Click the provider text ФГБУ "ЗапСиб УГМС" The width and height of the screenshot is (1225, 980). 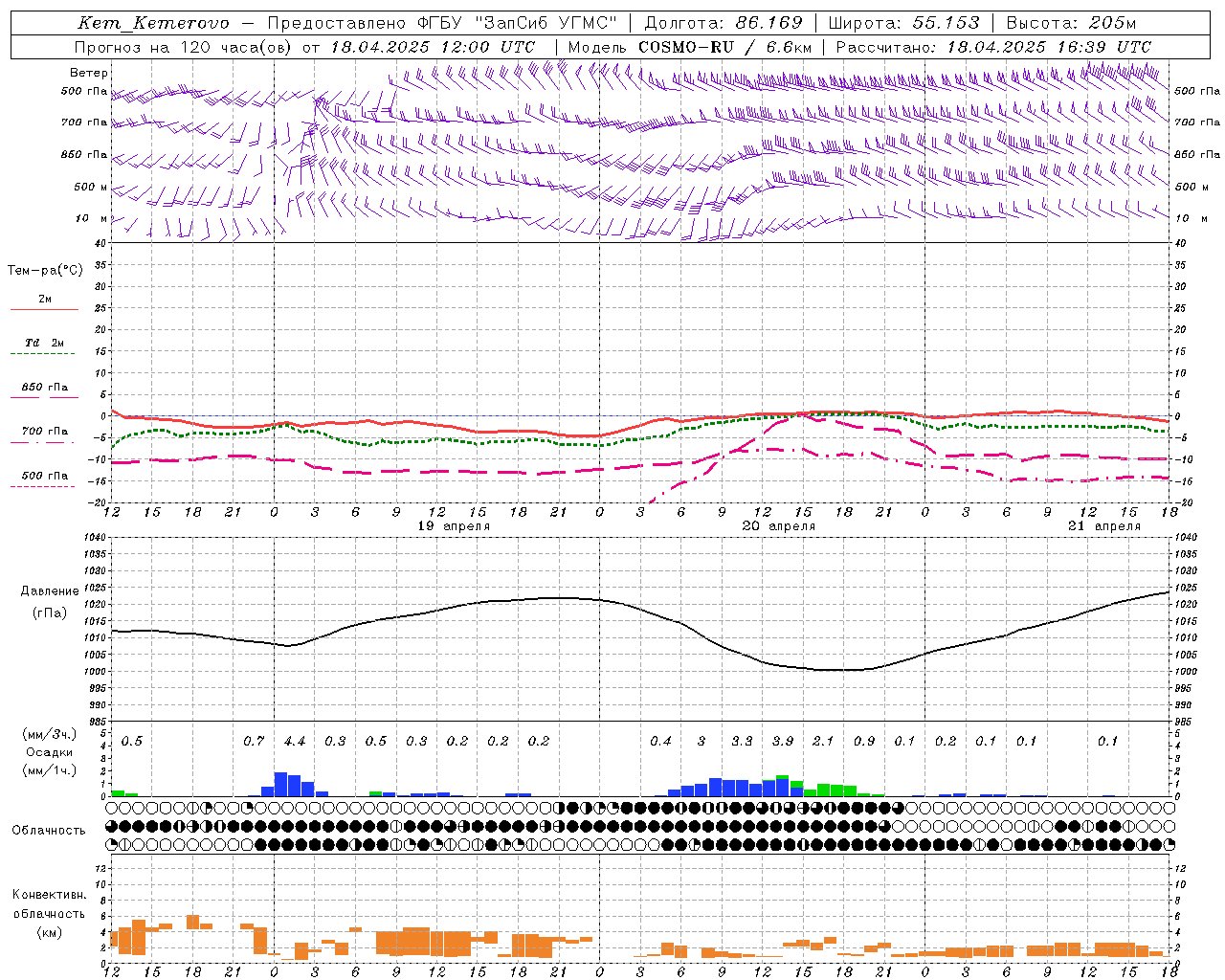coord(518,23)
